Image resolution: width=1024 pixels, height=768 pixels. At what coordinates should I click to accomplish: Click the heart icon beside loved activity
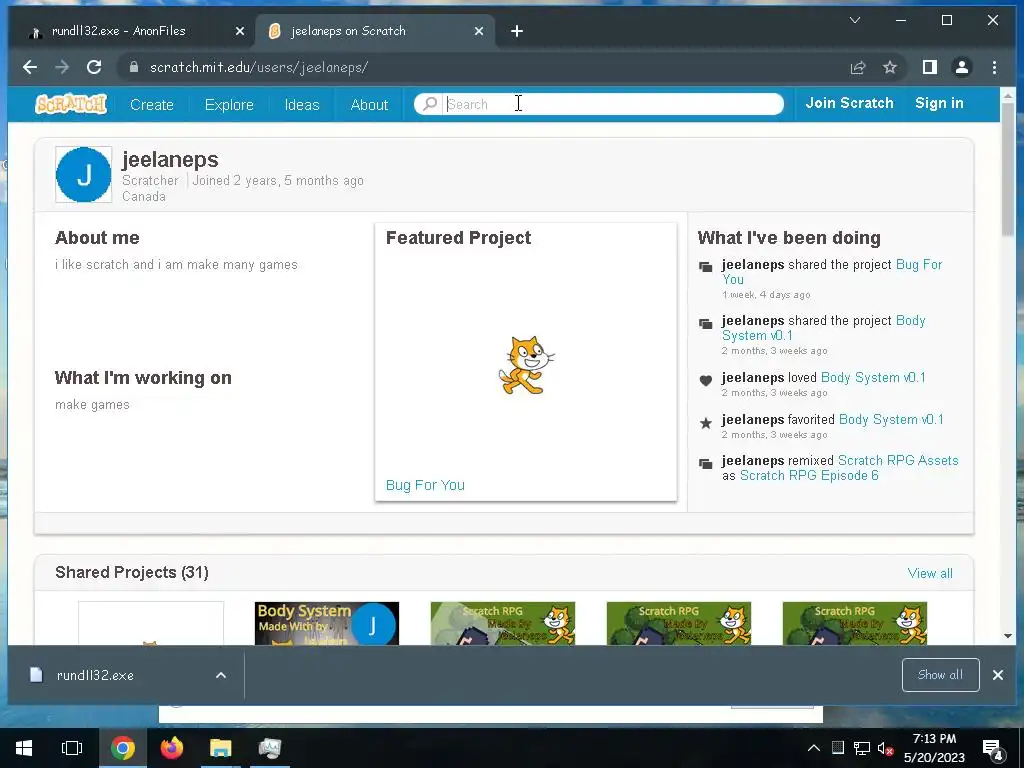tap(705, 381)
